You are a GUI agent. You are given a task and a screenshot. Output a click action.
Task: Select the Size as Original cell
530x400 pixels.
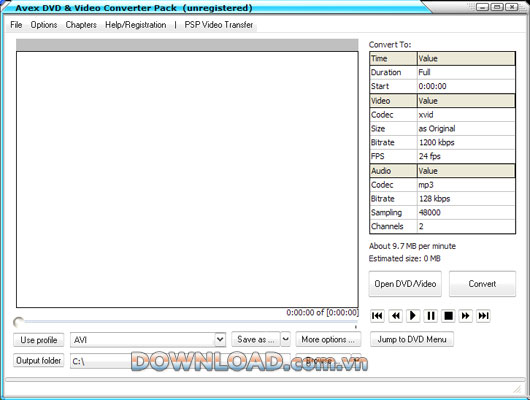[466, 128]
